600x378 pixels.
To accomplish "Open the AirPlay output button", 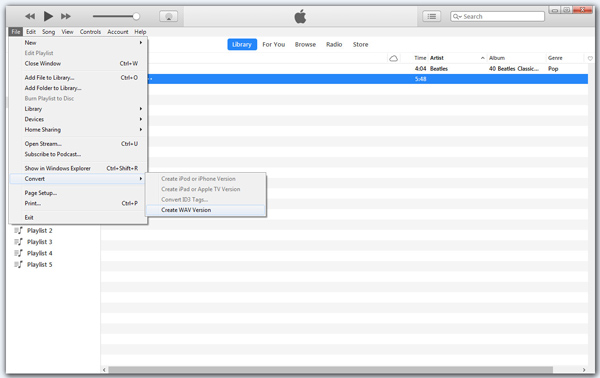I will pos(168,16).
